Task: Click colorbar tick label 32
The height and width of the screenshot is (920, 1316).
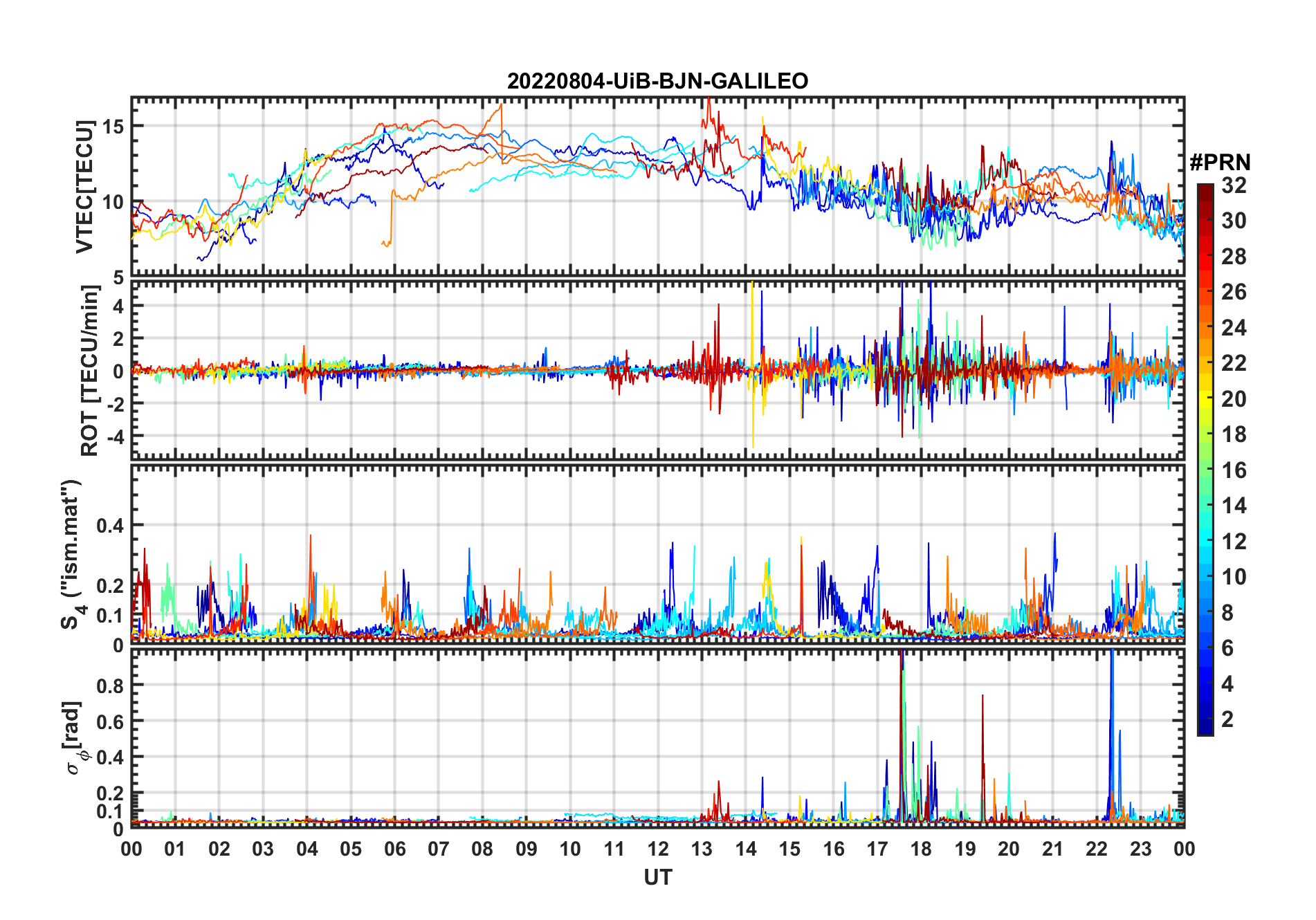Action: 1234,185
